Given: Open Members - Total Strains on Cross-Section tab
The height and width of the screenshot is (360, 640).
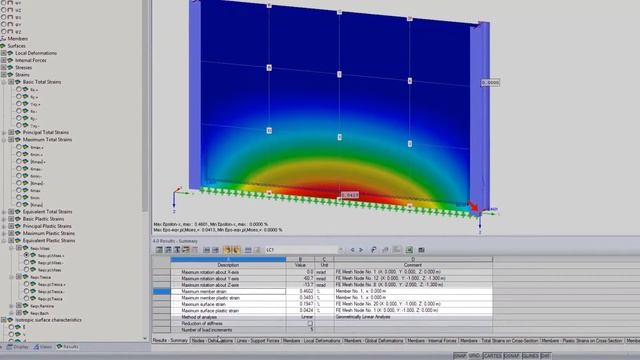Looking at the screenshot, I should [x=499, y=340].
